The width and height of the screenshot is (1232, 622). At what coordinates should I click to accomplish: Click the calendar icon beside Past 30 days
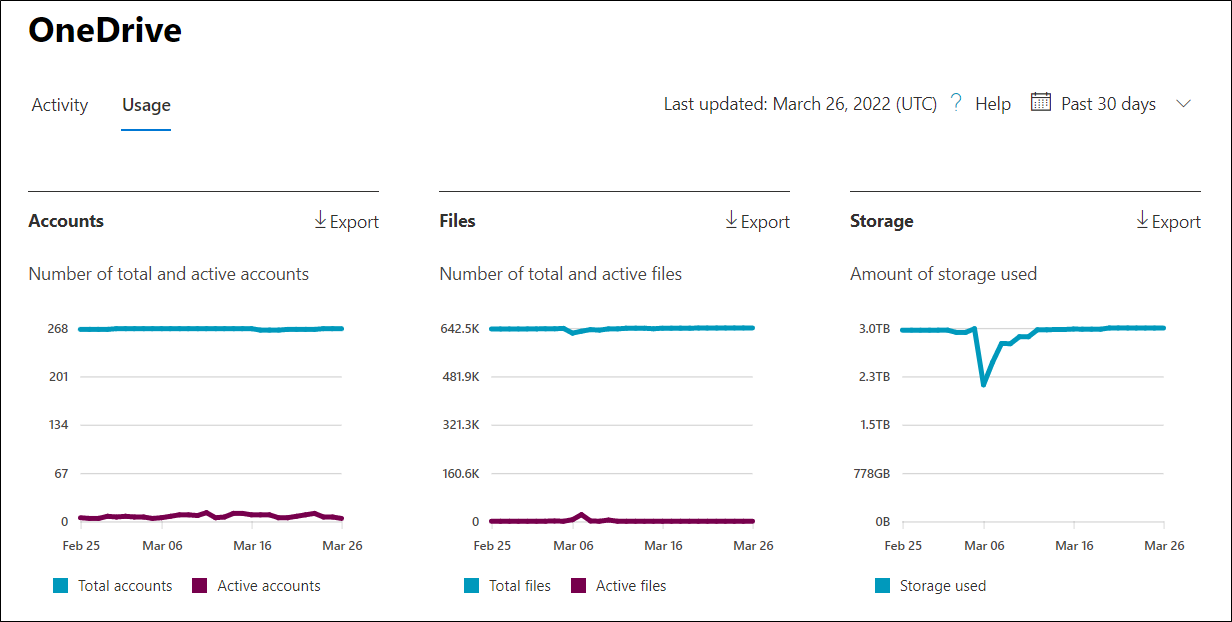tap(1041, 102)
